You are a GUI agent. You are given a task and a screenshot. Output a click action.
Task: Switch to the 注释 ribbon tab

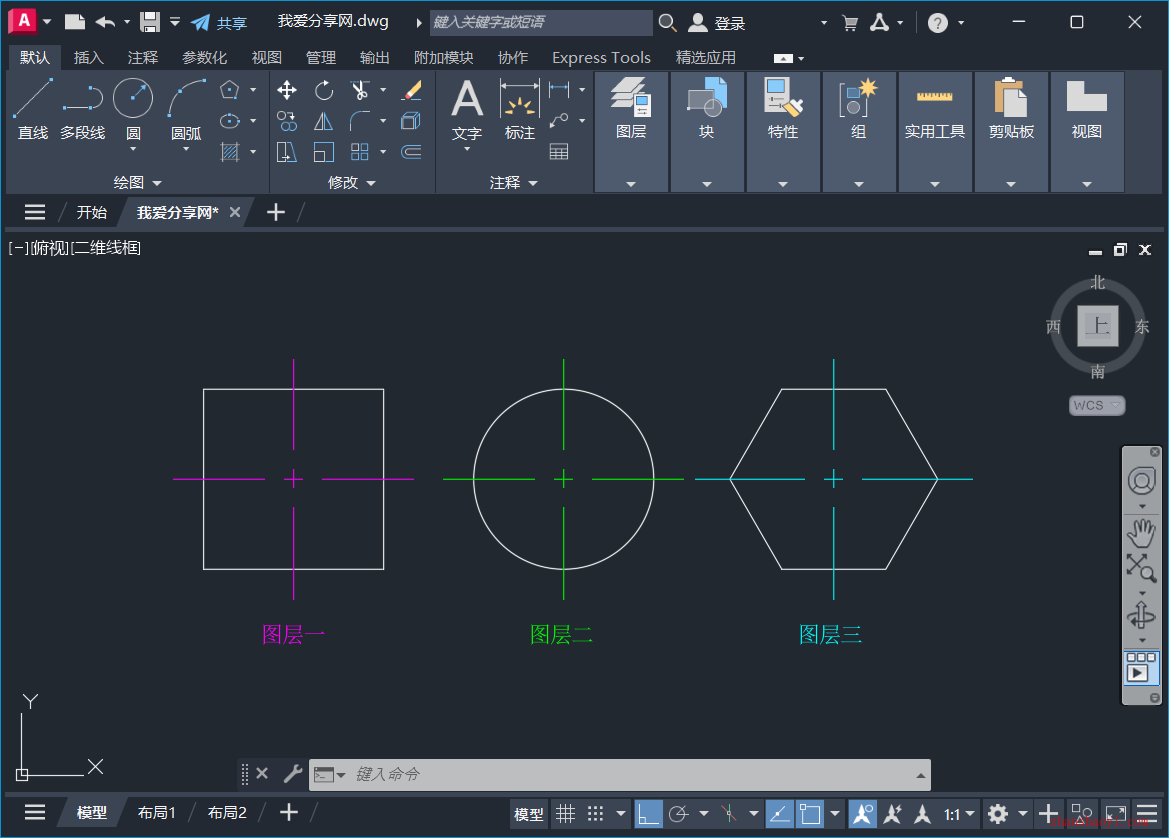(x=142, y=57)
